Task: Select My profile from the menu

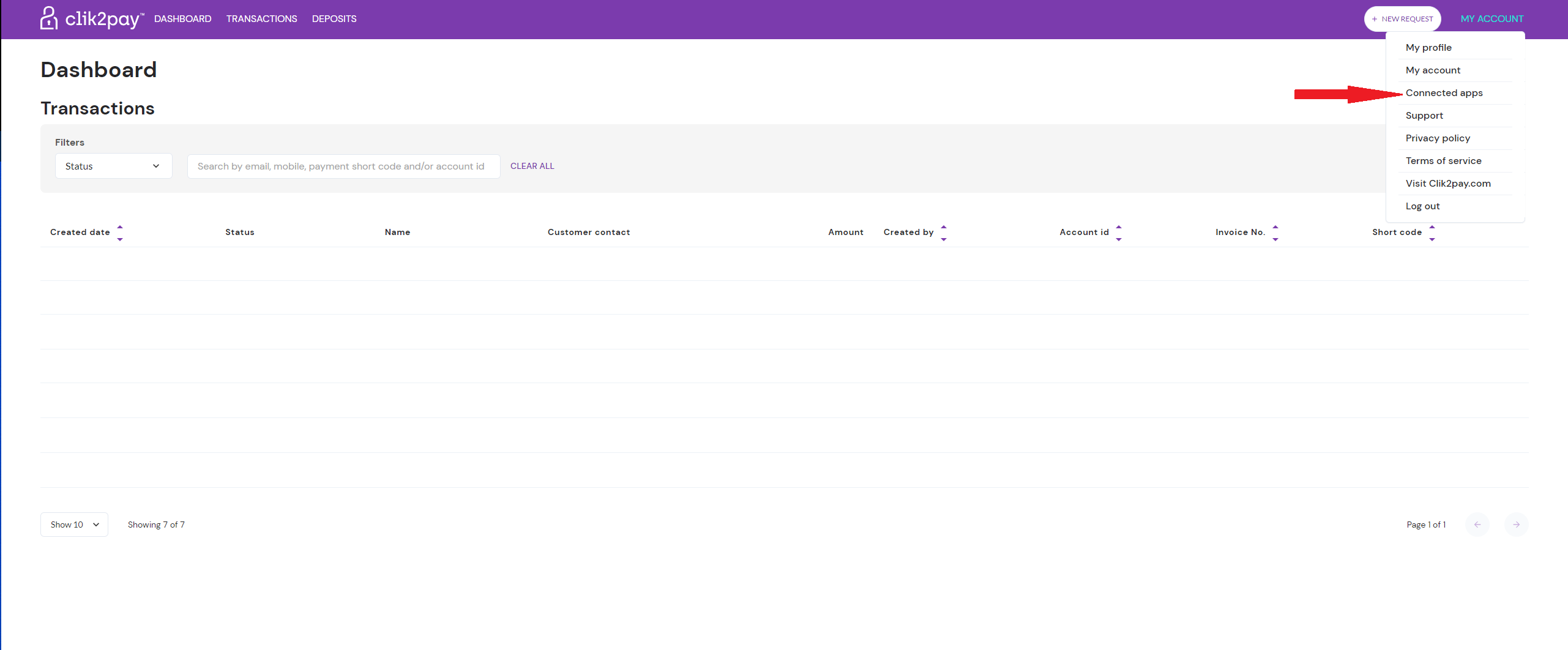Action: pos(1428,48)
